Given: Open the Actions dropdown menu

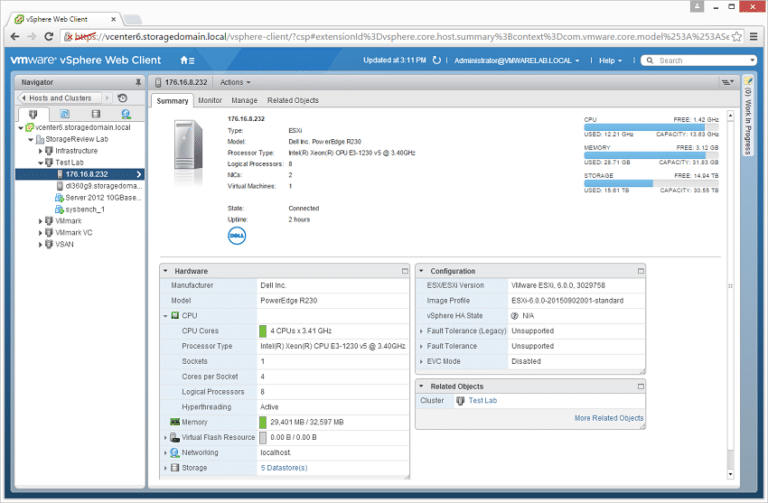Looking at the screenshot, I should click(235, 82).
